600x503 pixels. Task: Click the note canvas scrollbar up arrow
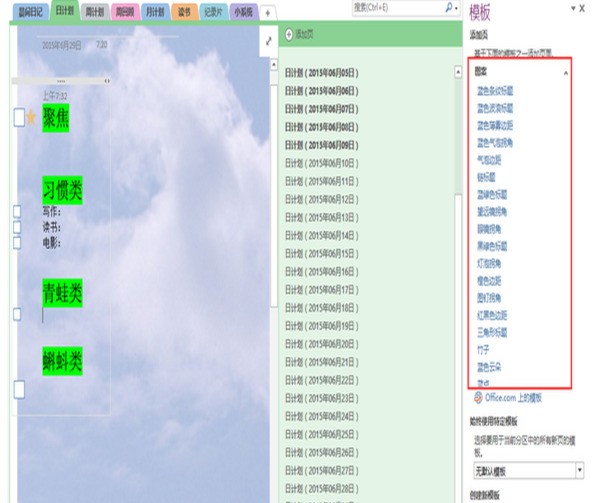point(274,65)
